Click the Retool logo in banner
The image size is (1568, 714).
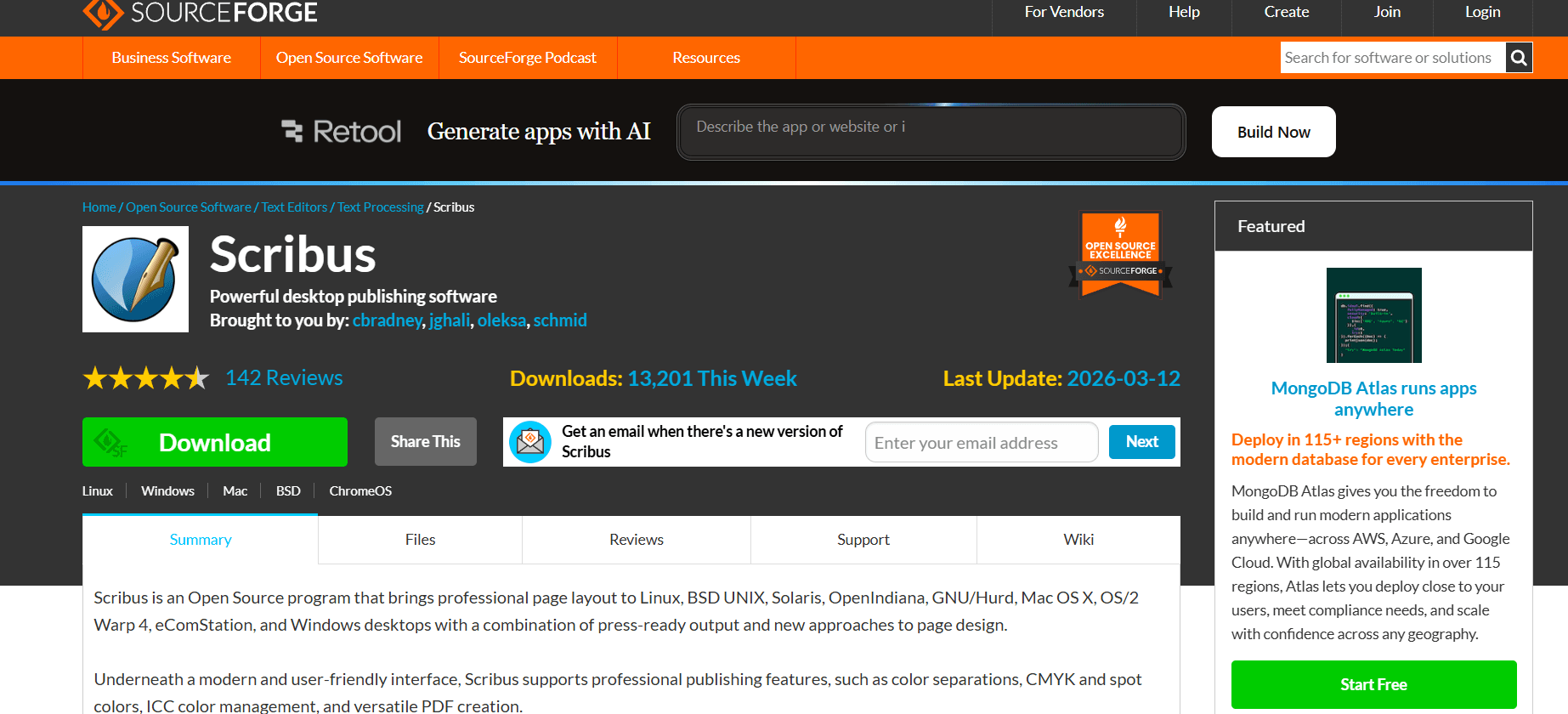[x=341, y=132]
